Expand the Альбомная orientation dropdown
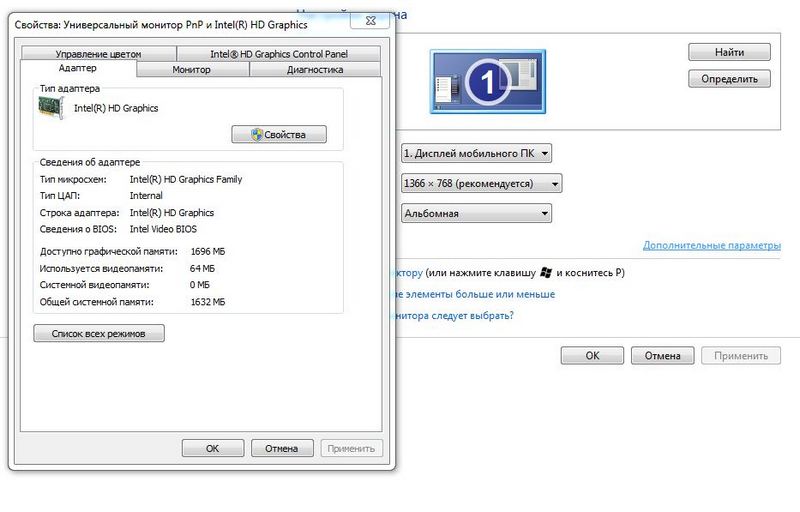Screen dimensions: 800x512 pyautogui.click(x=476, y=213)
